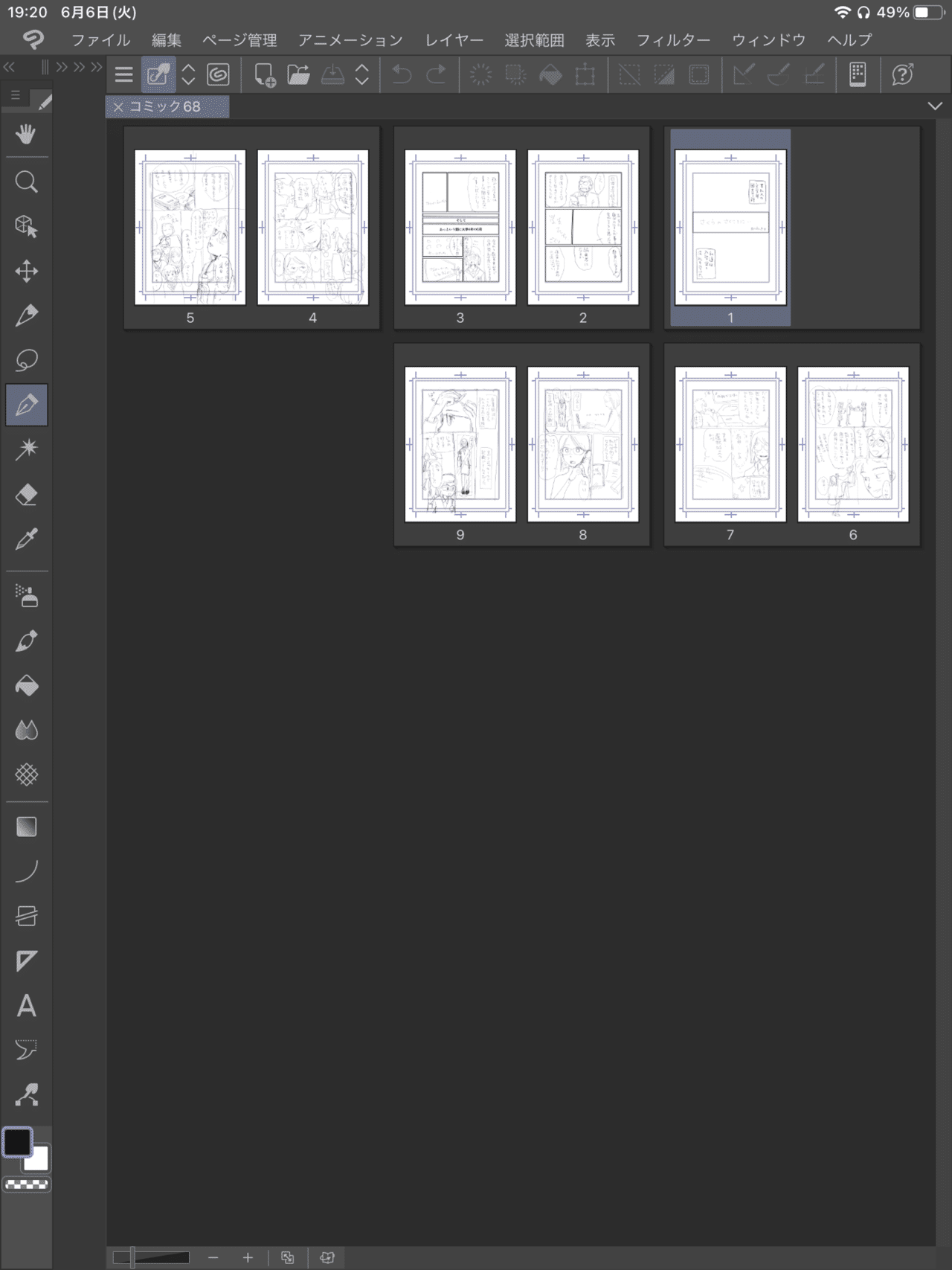Select page 9 thumbnail
This screenshot has height=1270, width=952.
click(x=460, y=444)
